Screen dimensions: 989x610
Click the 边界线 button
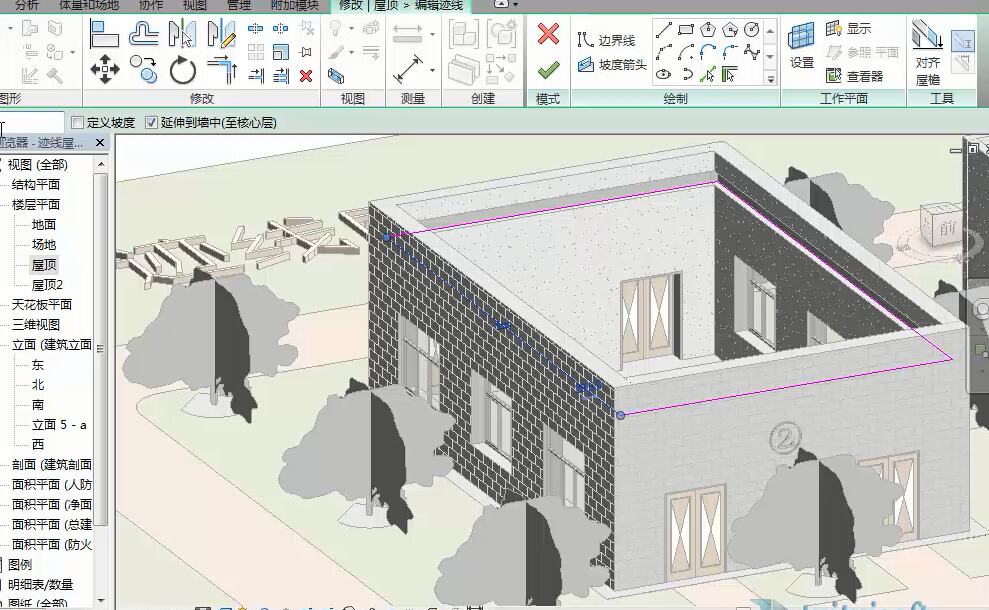[607, 40]
